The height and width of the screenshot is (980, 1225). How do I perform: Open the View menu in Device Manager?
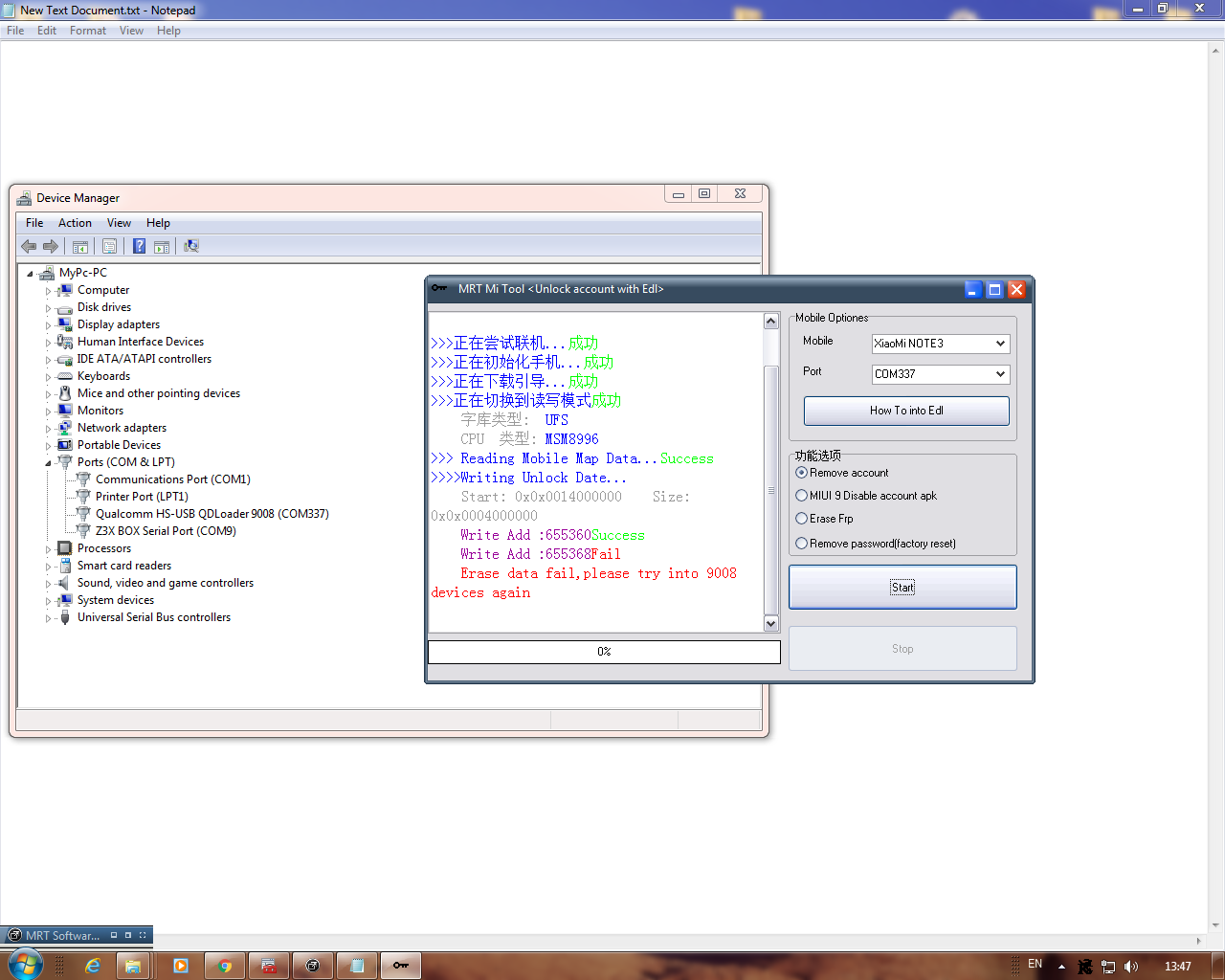pos(119,223)
